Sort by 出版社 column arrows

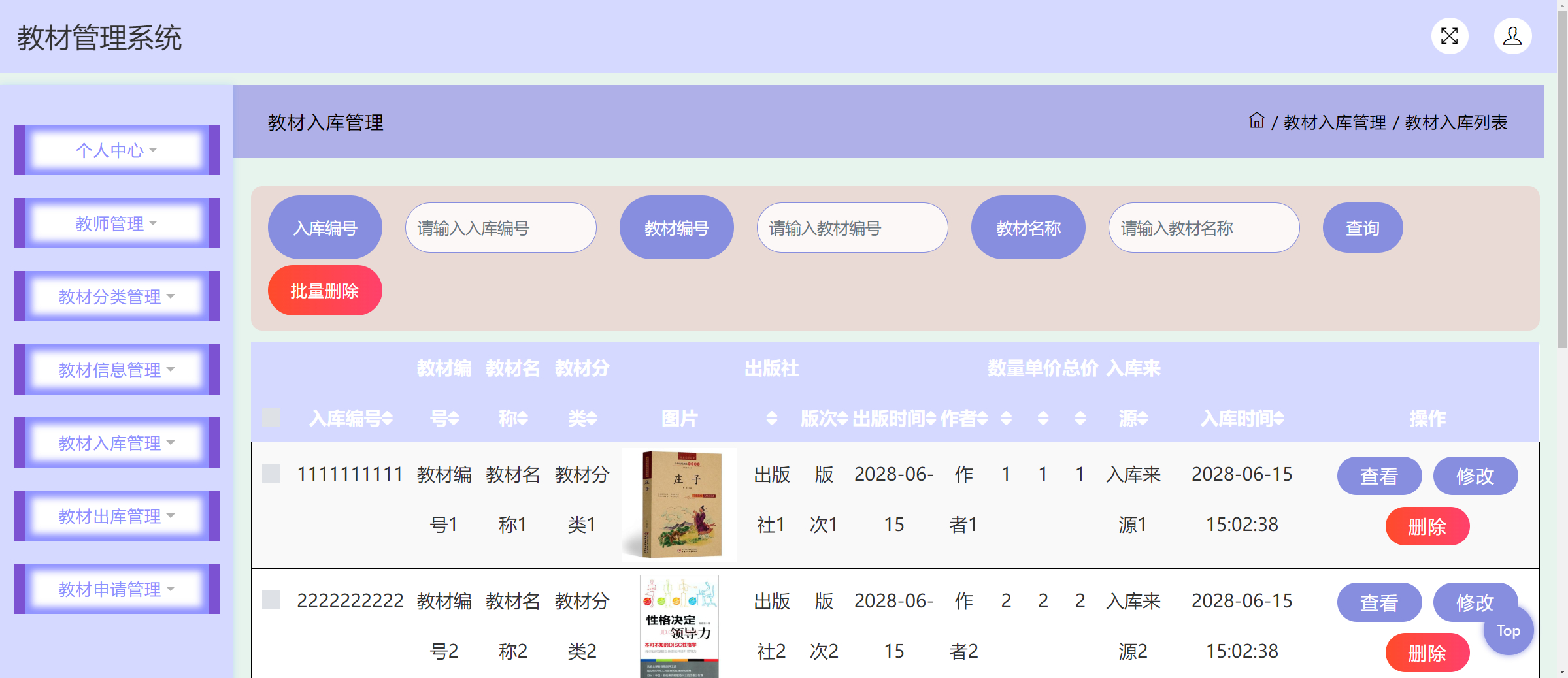point(772,419)
